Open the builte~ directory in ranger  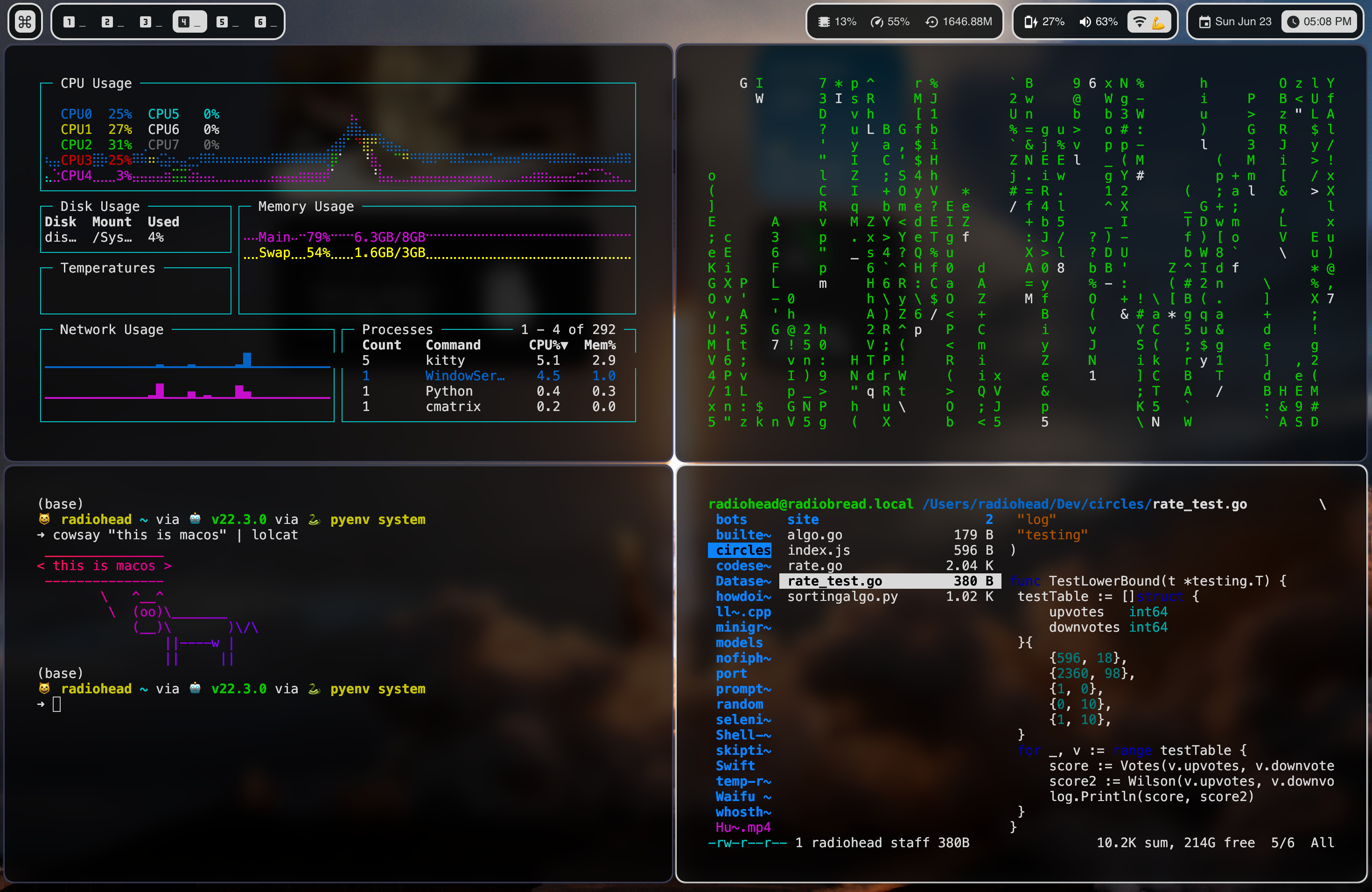click(743, 535)
